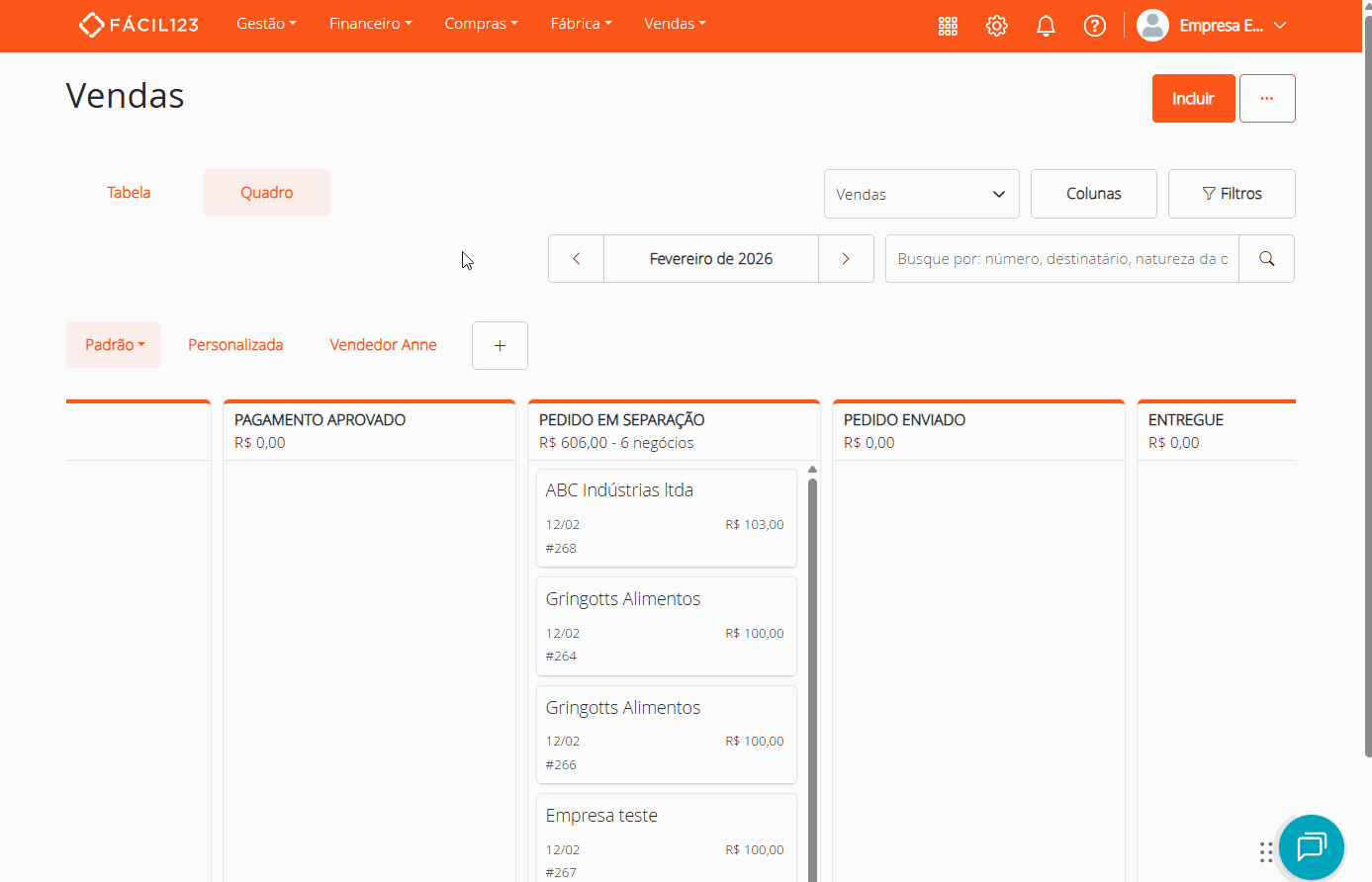Image resolution: width=1372 pixels, height=882 pixels.
Task: Expand the Vendas select dropdown
Action: click(x=921, y=194)
